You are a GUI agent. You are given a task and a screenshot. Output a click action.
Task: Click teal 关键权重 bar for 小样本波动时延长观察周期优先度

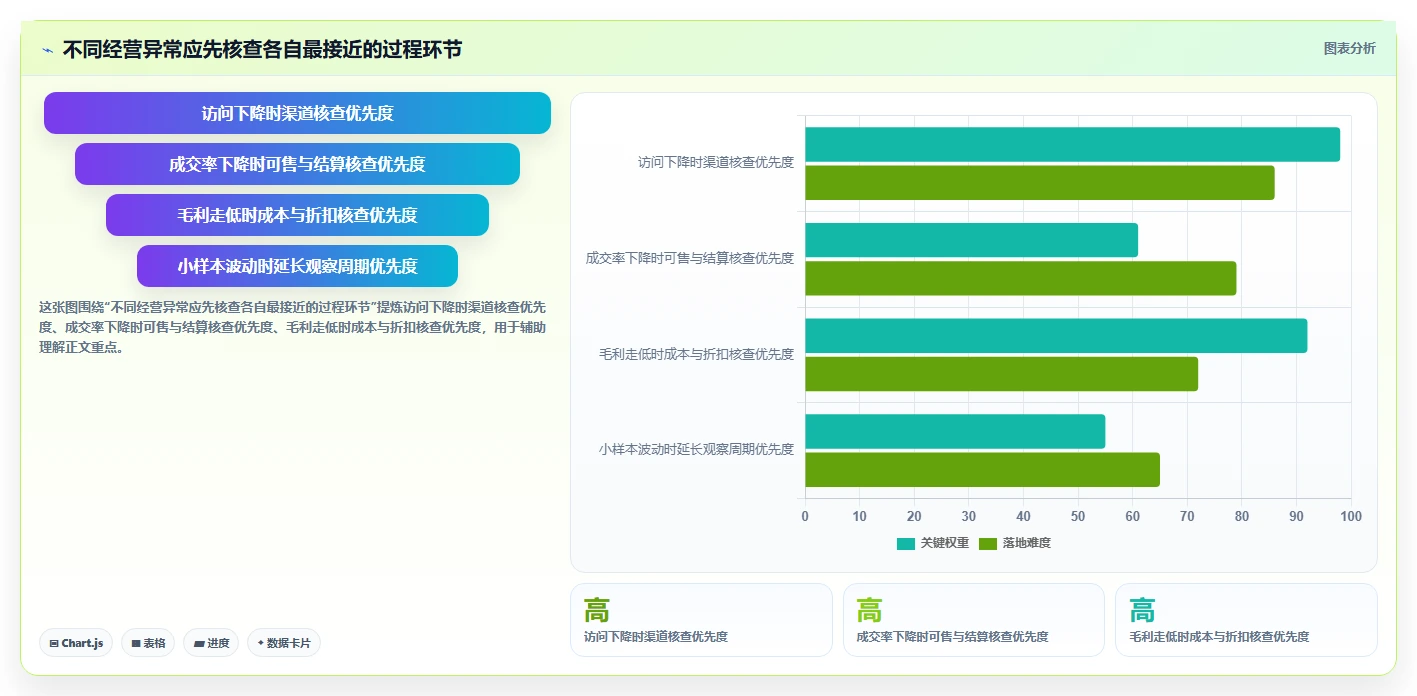[955, 431]
